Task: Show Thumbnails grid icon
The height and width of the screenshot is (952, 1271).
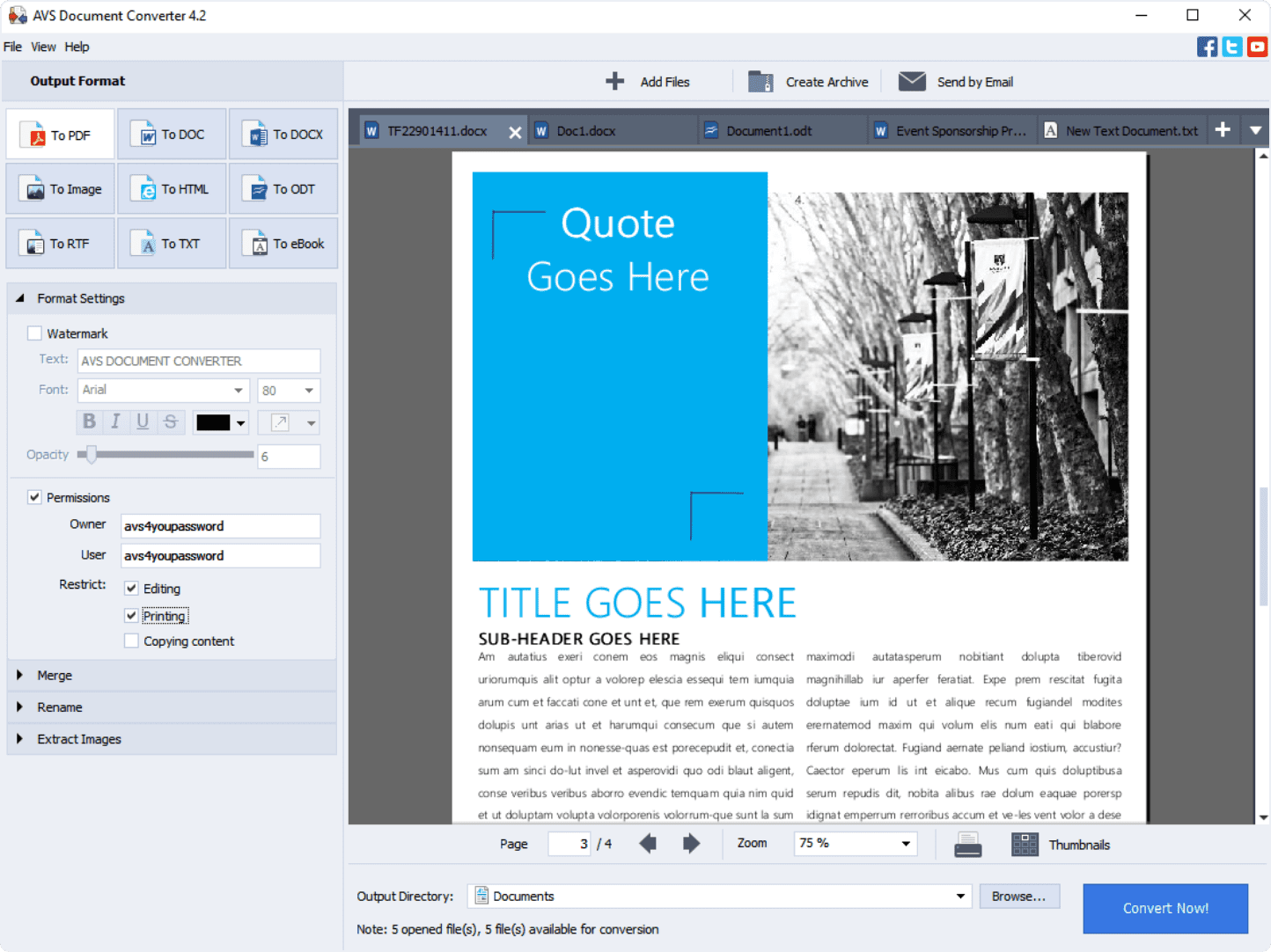Action: [x=1025, y=845]
